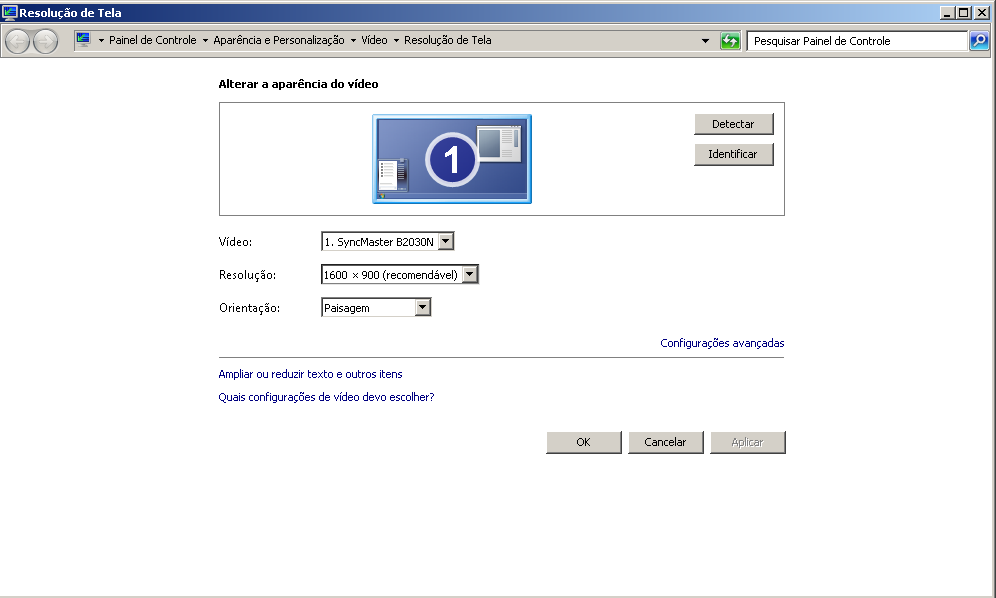
Task: Click the OK button
Action: 584,442
